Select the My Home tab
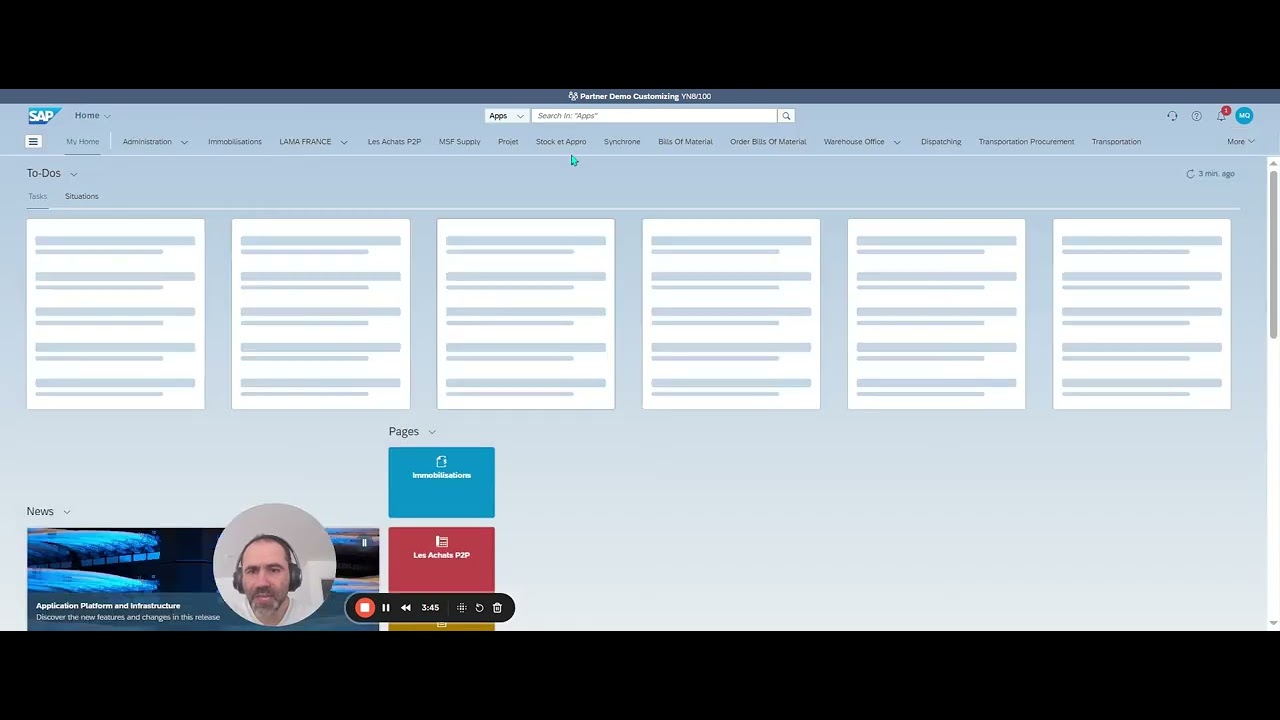The height and width of the screenshot is (720, 1280). pyautogui.click(x=83, y=142)
